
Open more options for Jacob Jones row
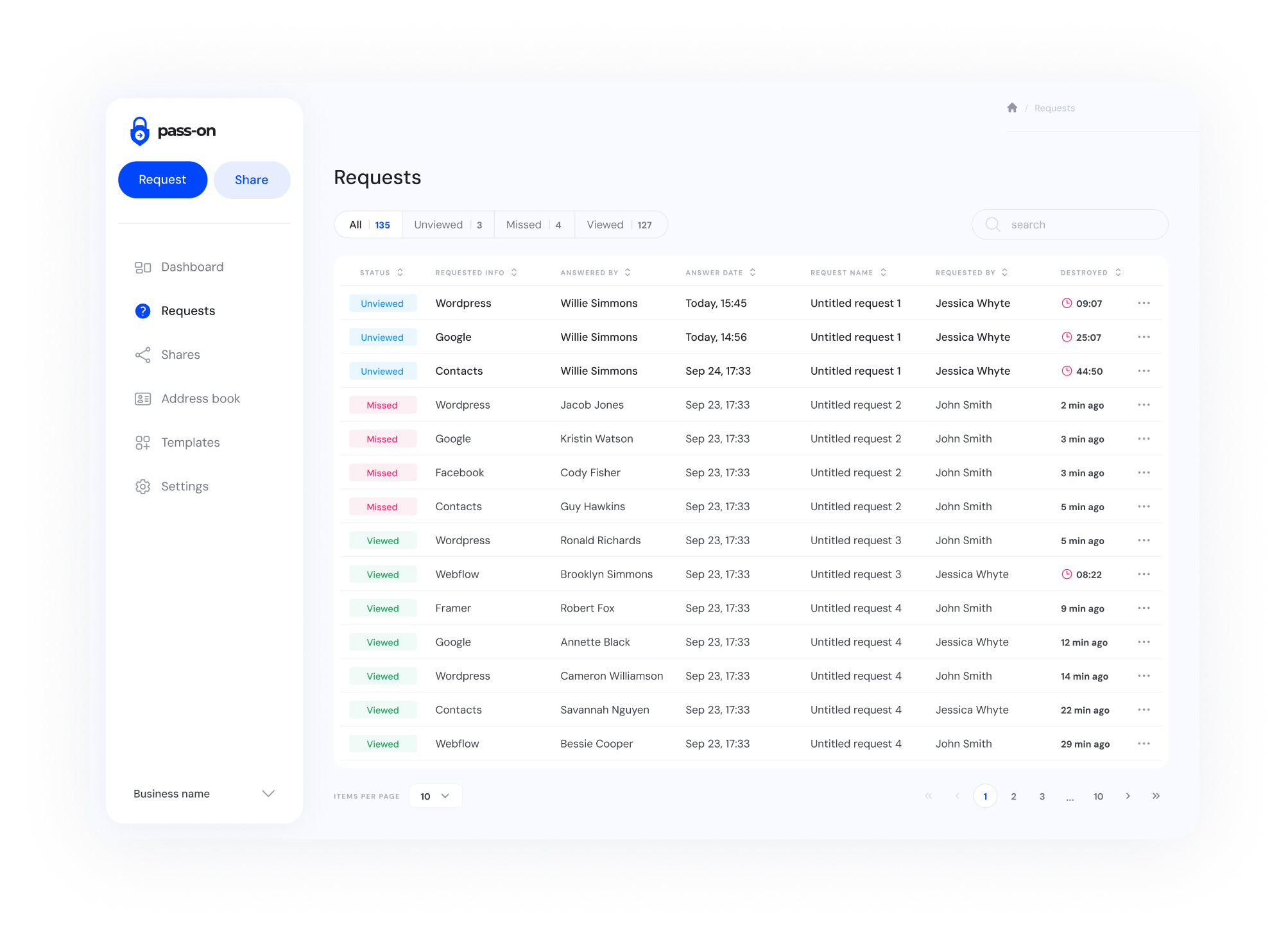click(1144, 405)
